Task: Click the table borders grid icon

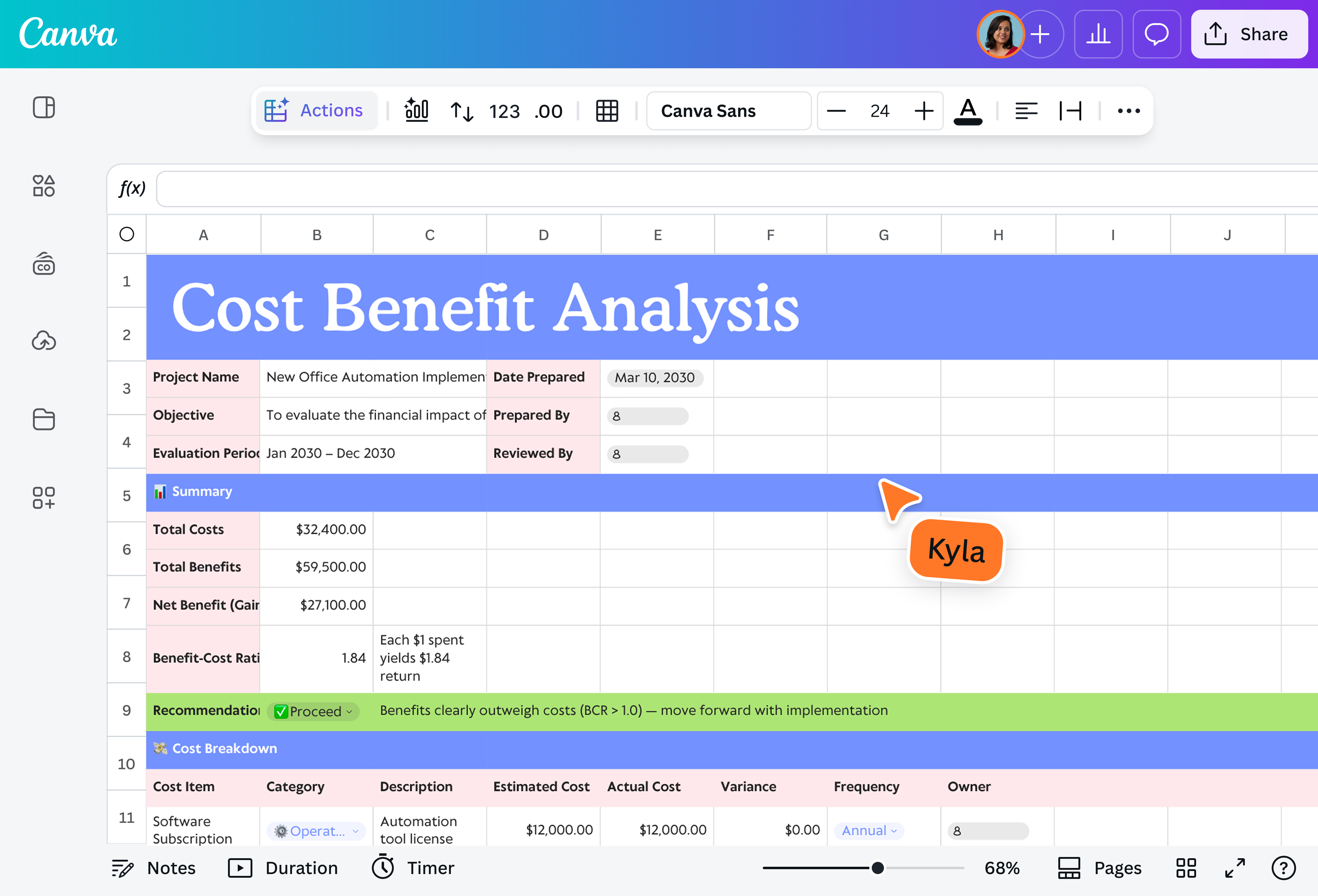Action: click(607, 111)
